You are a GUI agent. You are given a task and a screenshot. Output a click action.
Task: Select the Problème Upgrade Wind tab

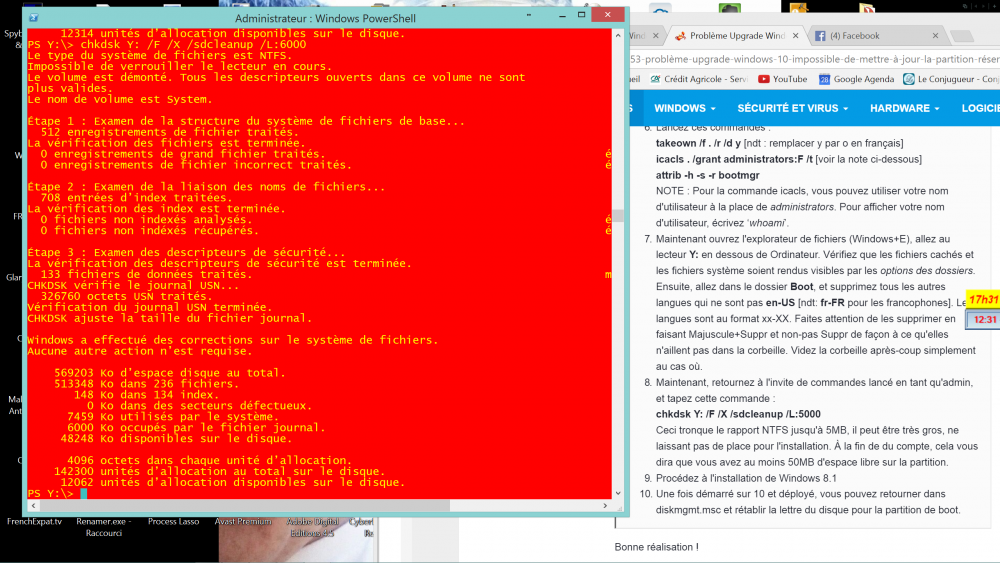coord(737,36)
